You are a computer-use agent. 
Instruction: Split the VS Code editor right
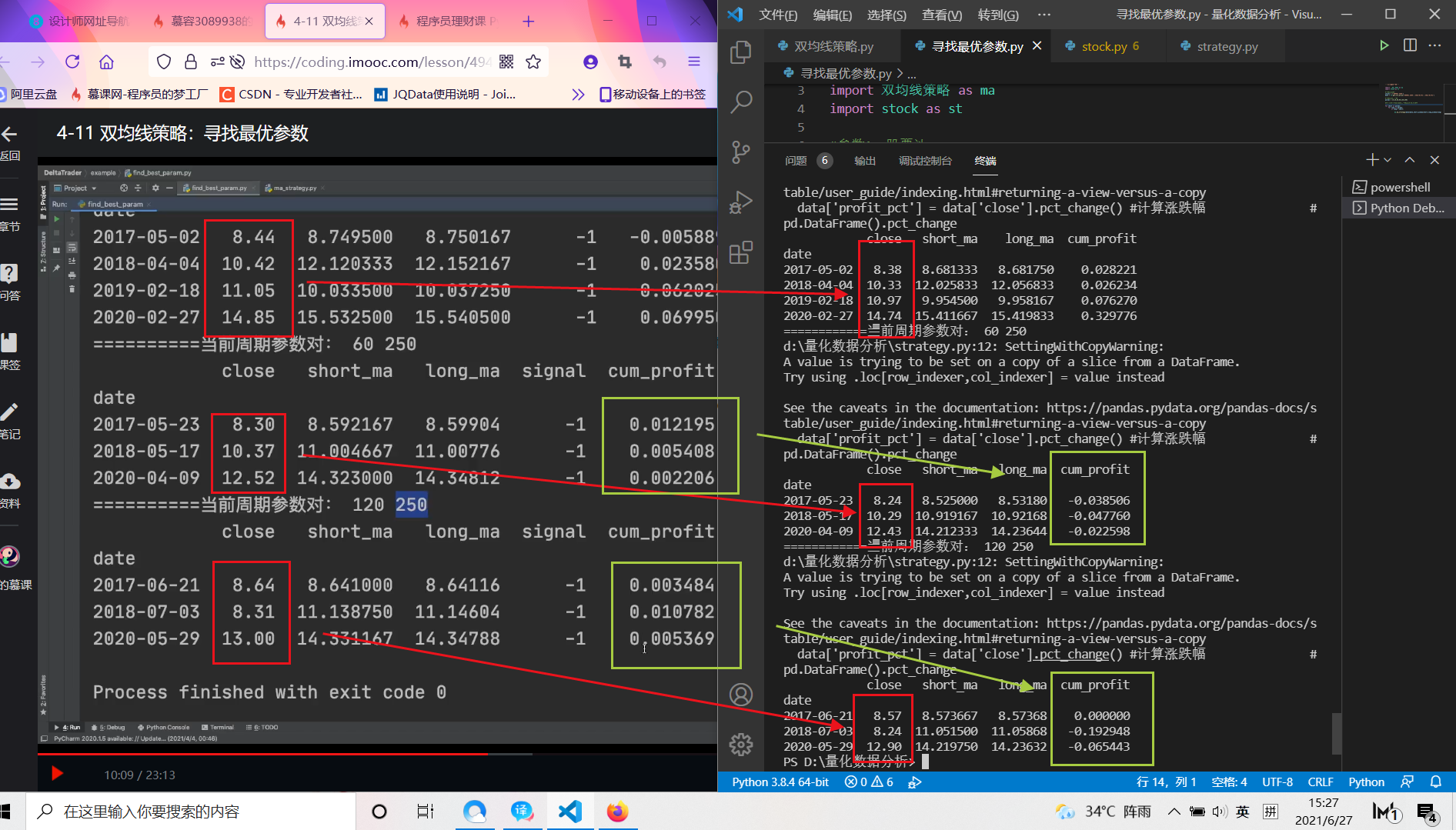(x=1410, y=45)
